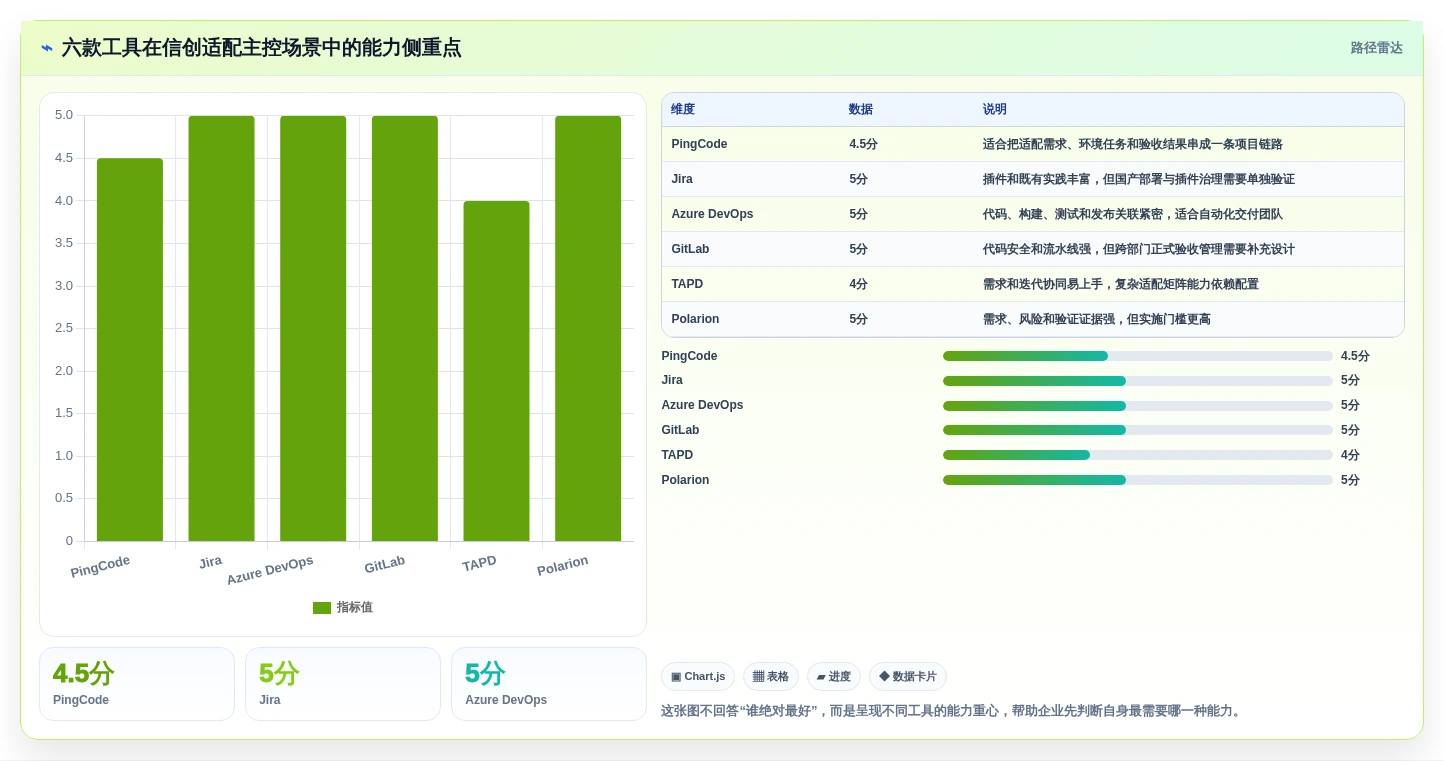Click the GitLab progress bar
The height and width of the screenshot is (761, 1444).
1138,430
